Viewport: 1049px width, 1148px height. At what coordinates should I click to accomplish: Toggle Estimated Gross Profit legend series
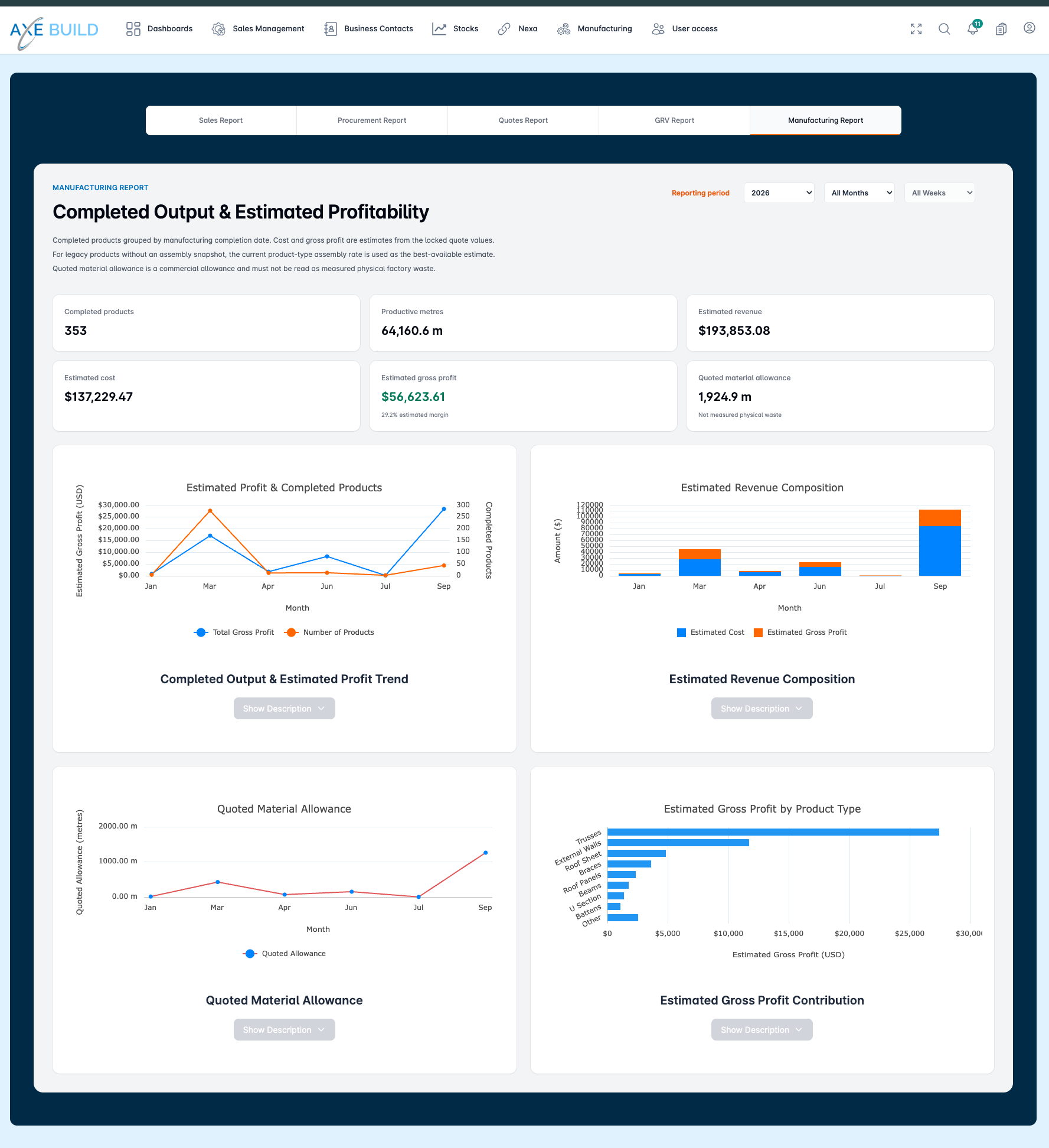[x=800, y=632]
